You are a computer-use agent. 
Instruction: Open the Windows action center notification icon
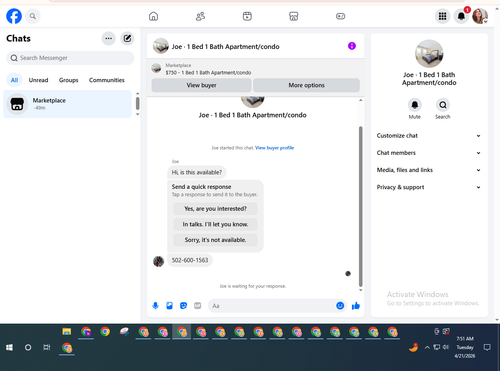point(487,348)
